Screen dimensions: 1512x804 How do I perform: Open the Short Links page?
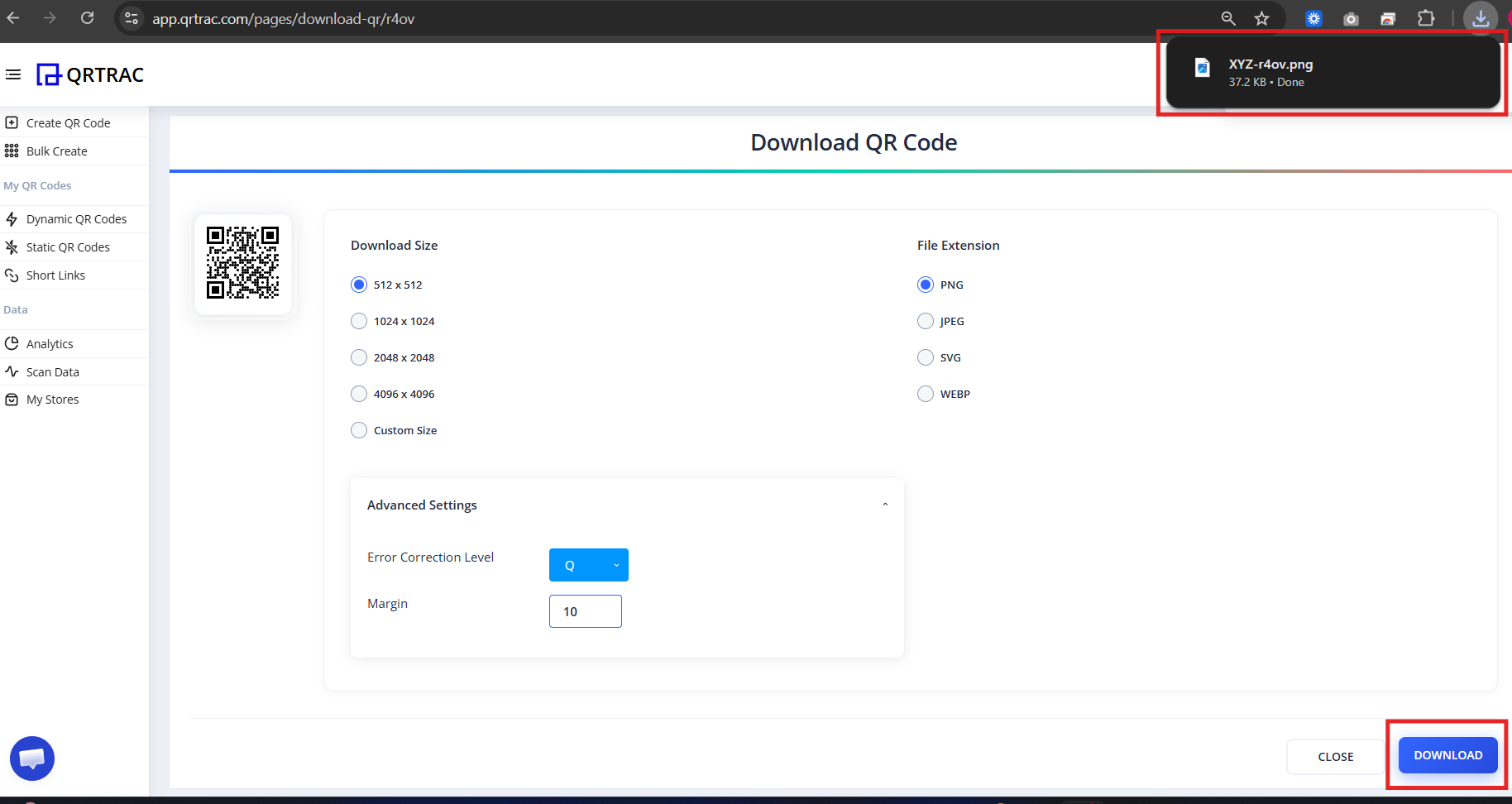click(55, 275)
